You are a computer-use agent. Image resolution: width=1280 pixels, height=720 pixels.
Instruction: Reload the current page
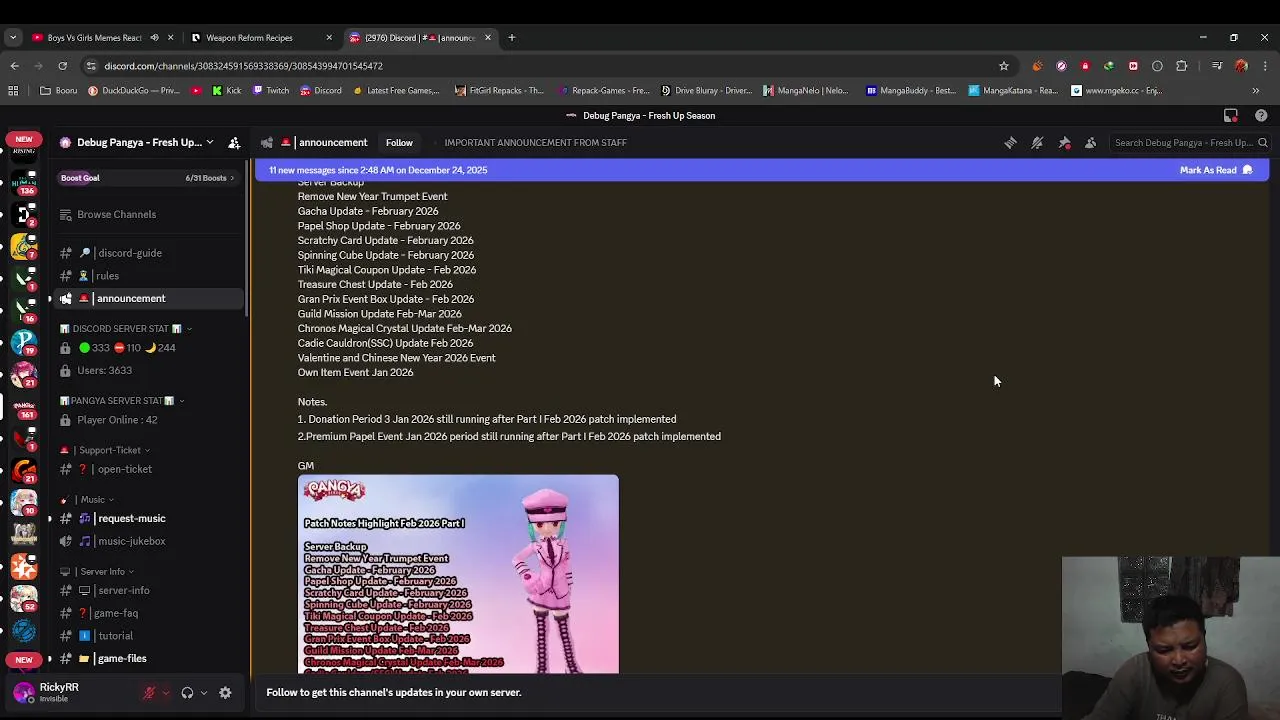click(62, 66)
